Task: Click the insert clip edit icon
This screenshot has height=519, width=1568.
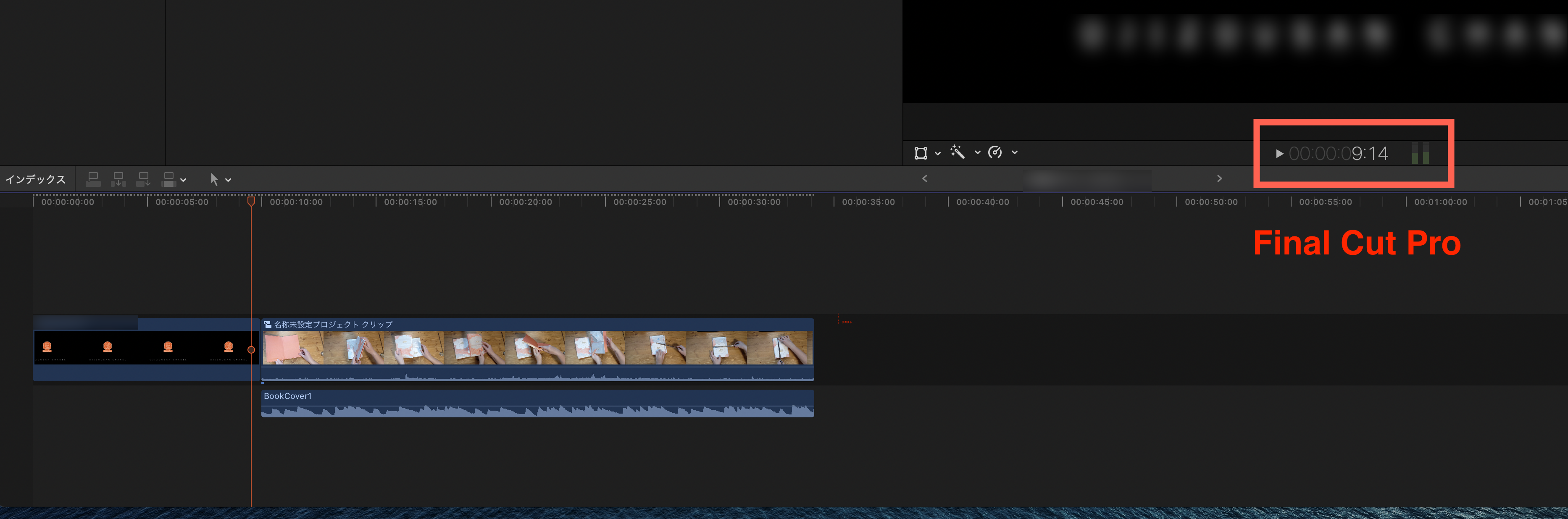Action: coord(118,179)
